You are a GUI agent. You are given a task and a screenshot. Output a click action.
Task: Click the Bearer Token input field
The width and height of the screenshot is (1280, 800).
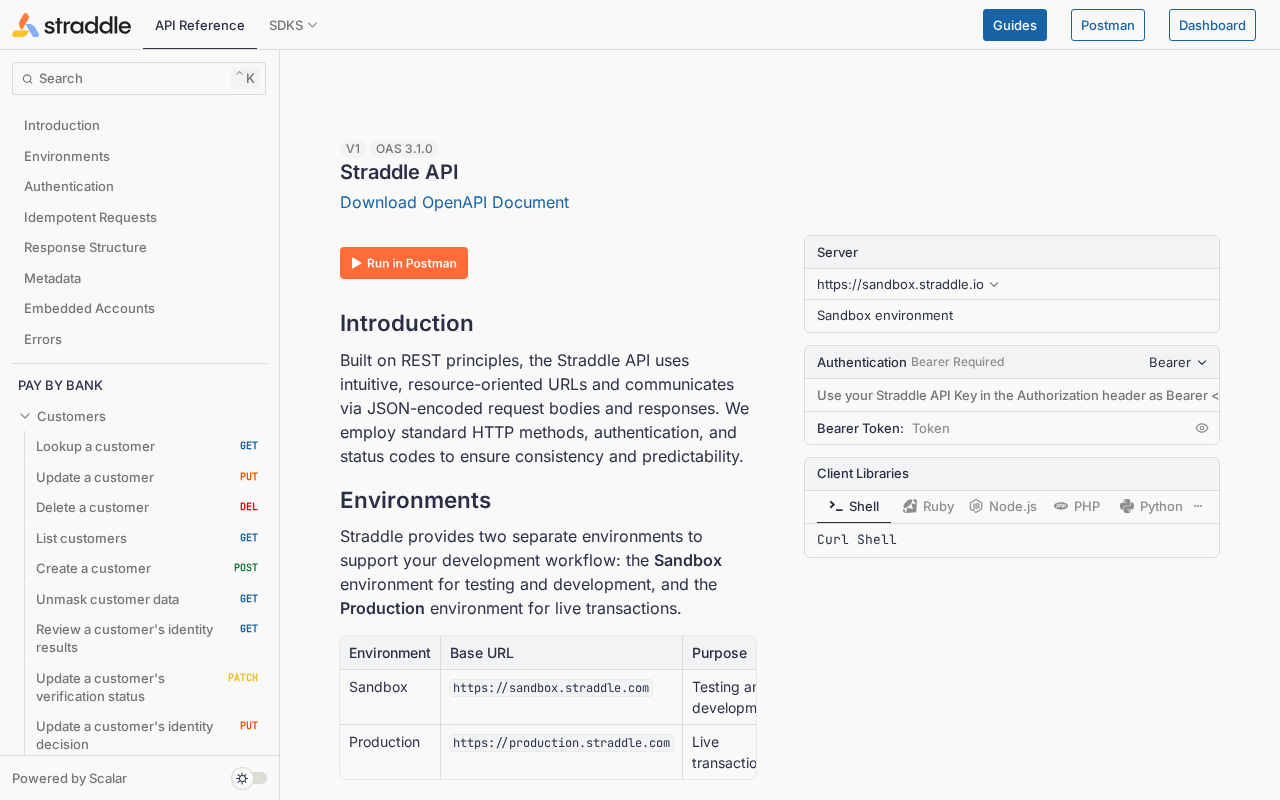click(1048, 428)
